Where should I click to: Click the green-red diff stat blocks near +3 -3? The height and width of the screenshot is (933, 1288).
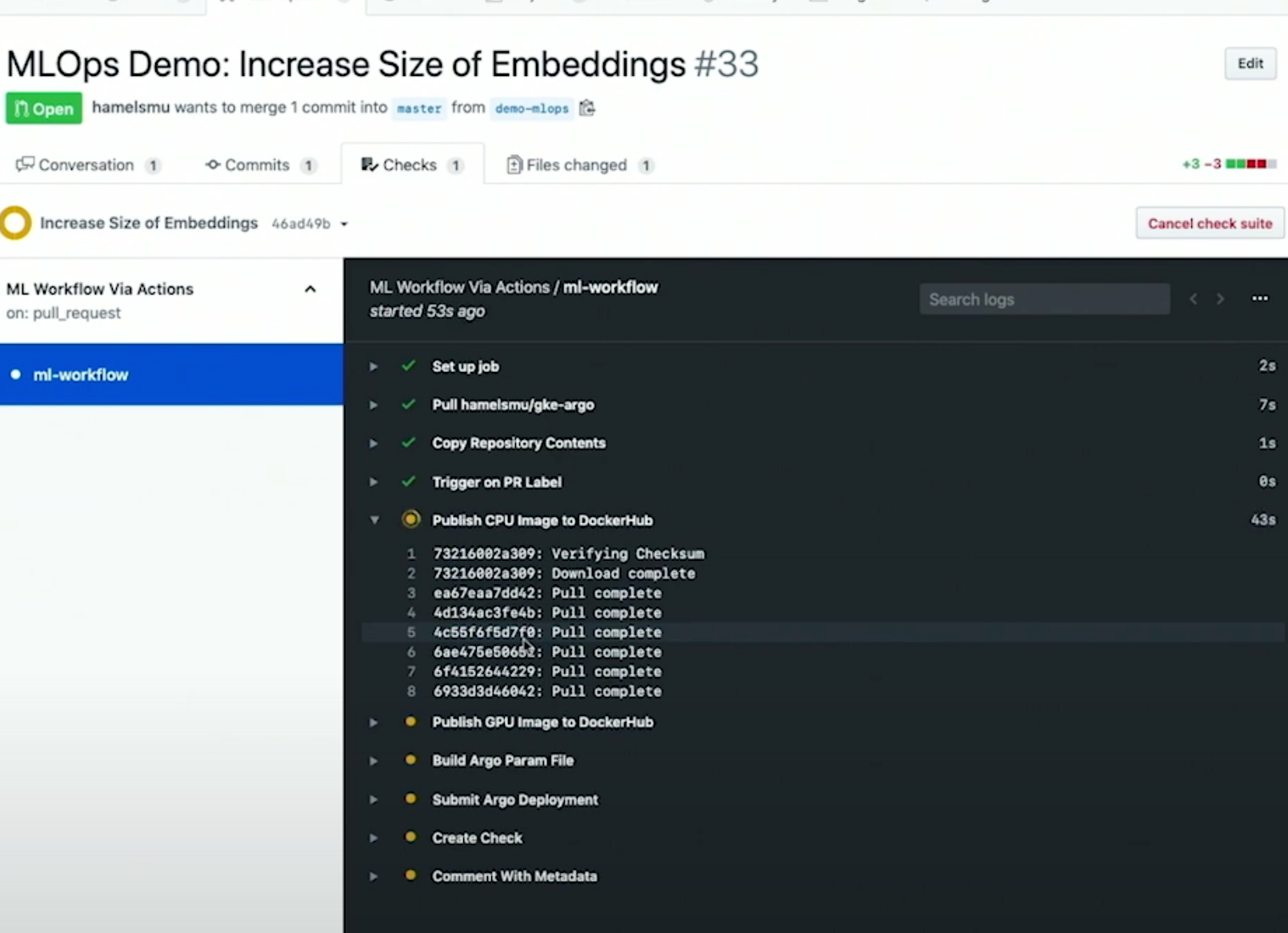[1250, 163]
